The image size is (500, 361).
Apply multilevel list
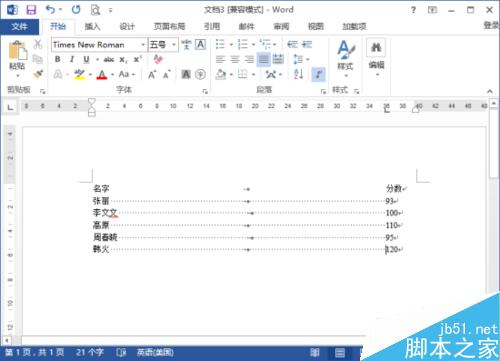[266, 44]
